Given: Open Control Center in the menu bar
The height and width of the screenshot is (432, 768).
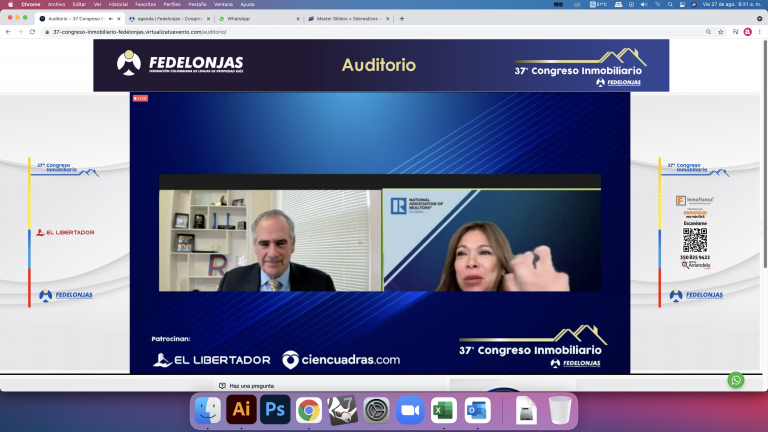Looking at the screenshot, I should point(682,4).
